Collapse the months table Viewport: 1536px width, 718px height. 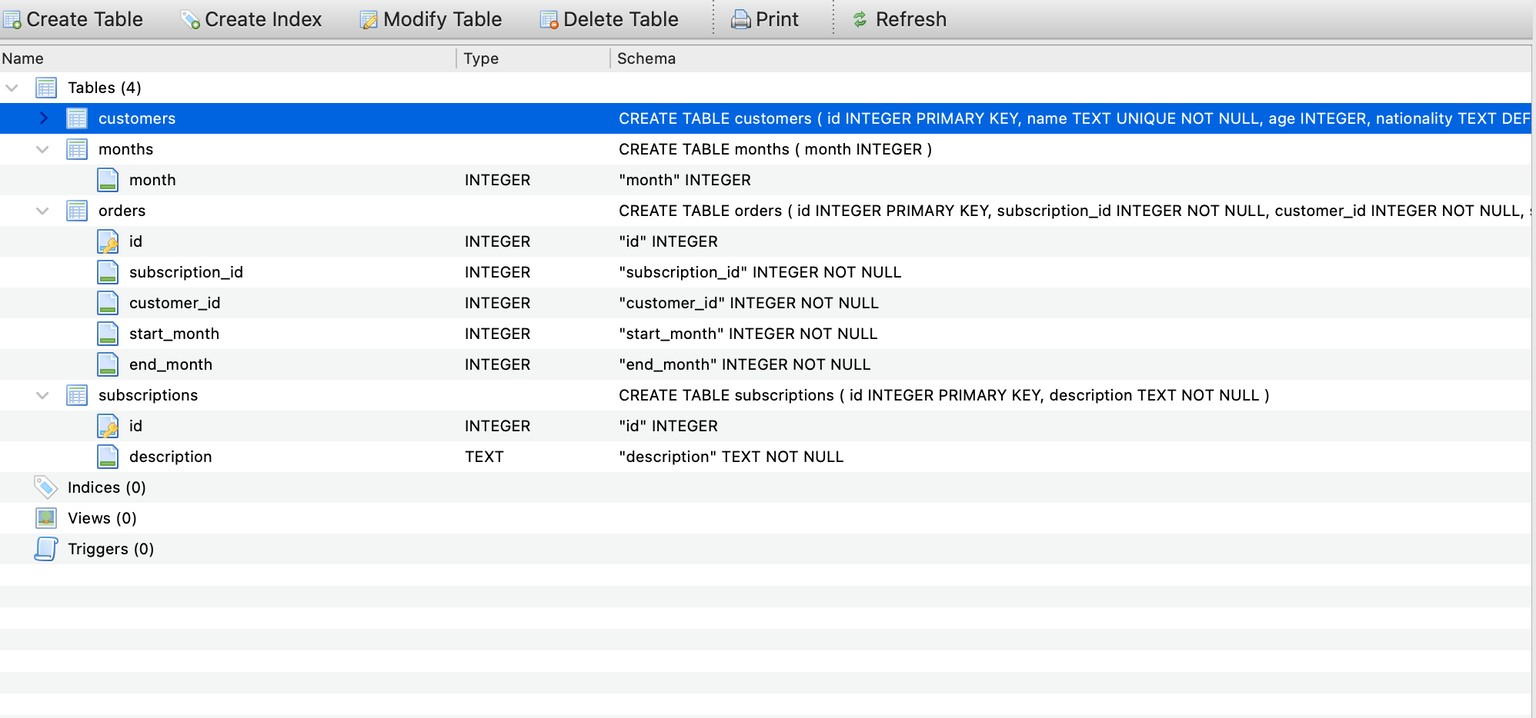[x=43, y=149]
